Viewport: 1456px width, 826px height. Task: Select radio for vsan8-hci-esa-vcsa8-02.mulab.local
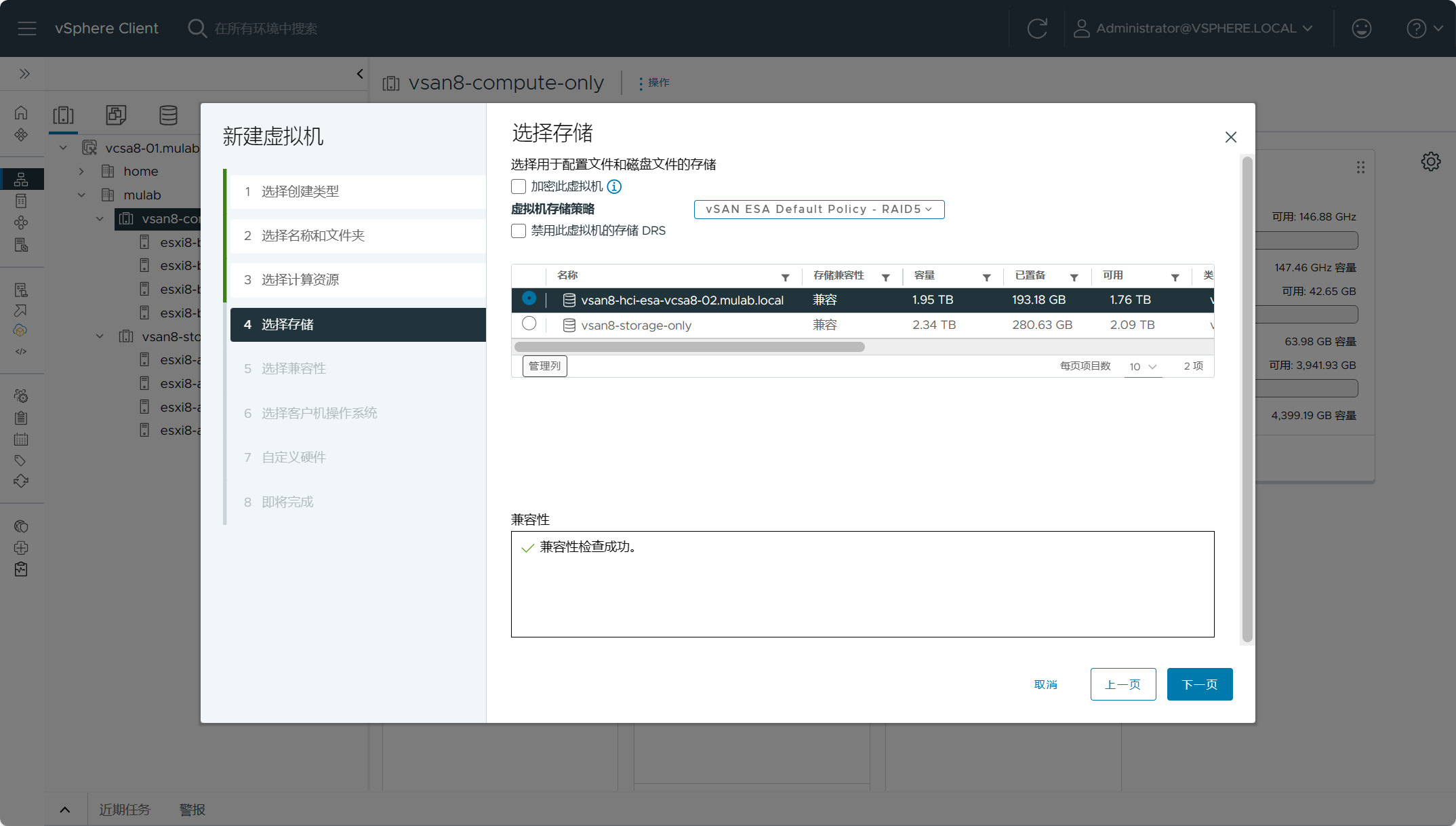click(529, 298)
